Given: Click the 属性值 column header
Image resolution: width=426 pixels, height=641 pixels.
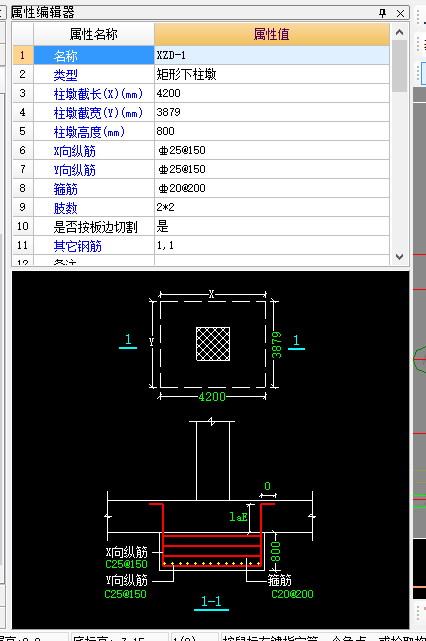Looking at the screenshot, I should click(272, 34).
